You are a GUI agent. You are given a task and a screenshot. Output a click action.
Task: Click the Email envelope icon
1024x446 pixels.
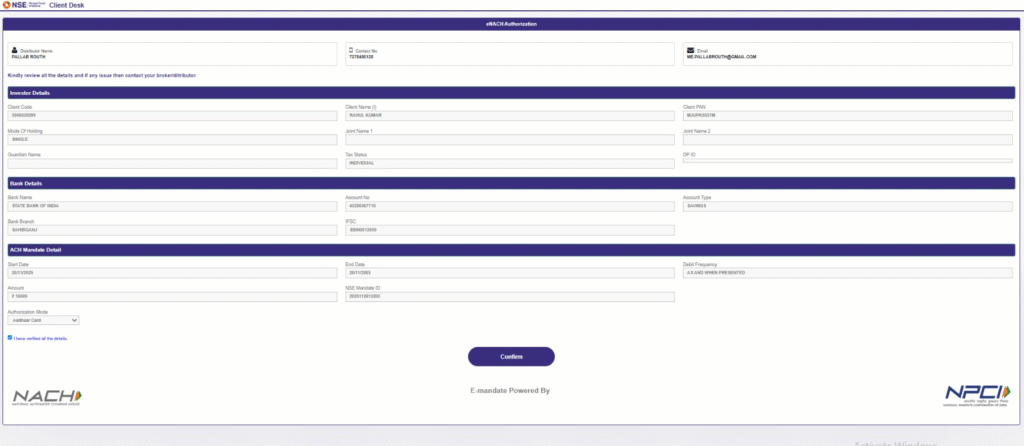pyautogui.click(x=689, y=49)
